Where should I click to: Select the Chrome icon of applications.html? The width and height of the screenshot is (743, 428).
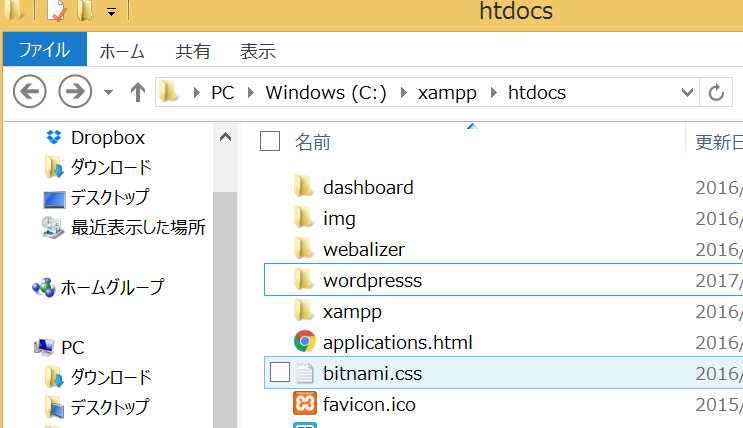[305, 341]
